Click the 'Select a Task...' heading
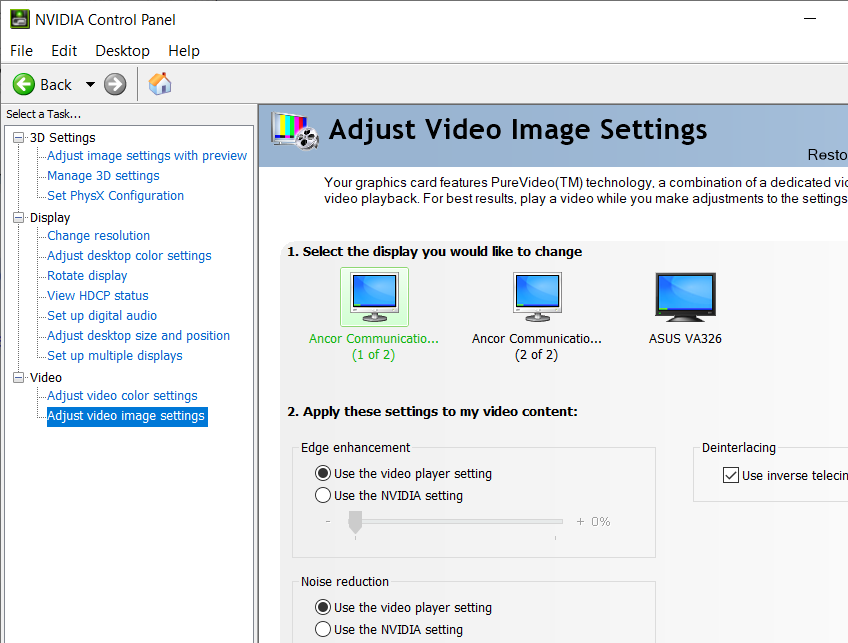Viewport: 848px width, 643px height. click(44, 114)
